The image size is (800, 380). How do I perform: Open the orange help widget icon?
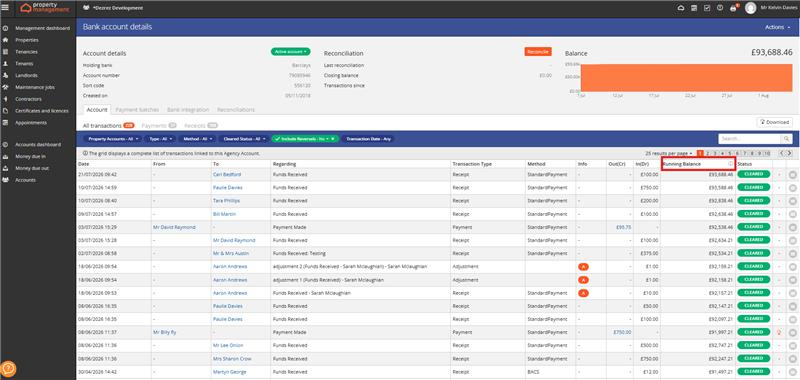click(x=8, y=369)
